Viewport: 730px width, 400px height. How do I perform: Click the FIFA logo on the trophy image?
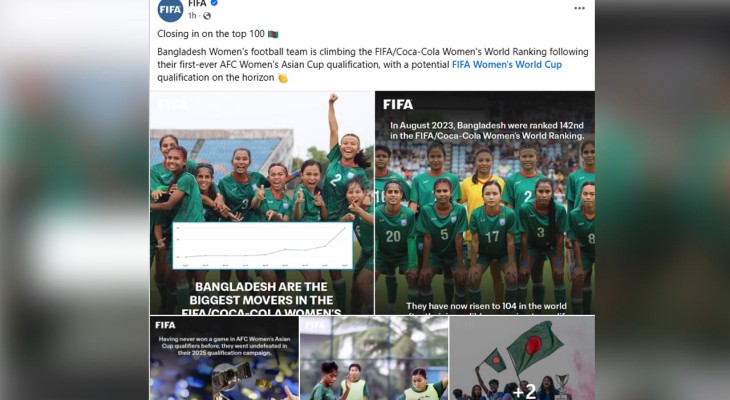[x=165, y=325]
